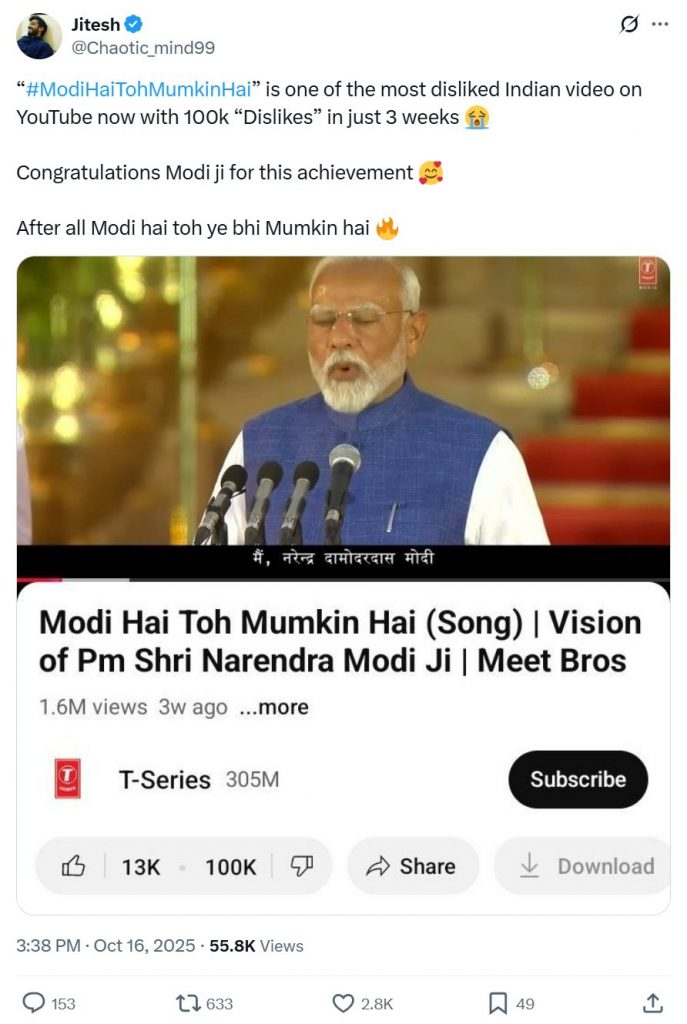
Task: Click the red video progress bar
Action: pos(40,580)
